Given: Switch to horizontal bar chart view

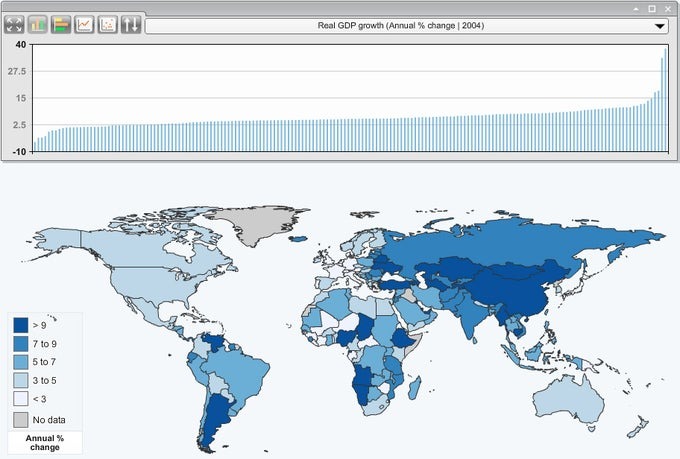Looking at the screenshot, I should point(61,25).
